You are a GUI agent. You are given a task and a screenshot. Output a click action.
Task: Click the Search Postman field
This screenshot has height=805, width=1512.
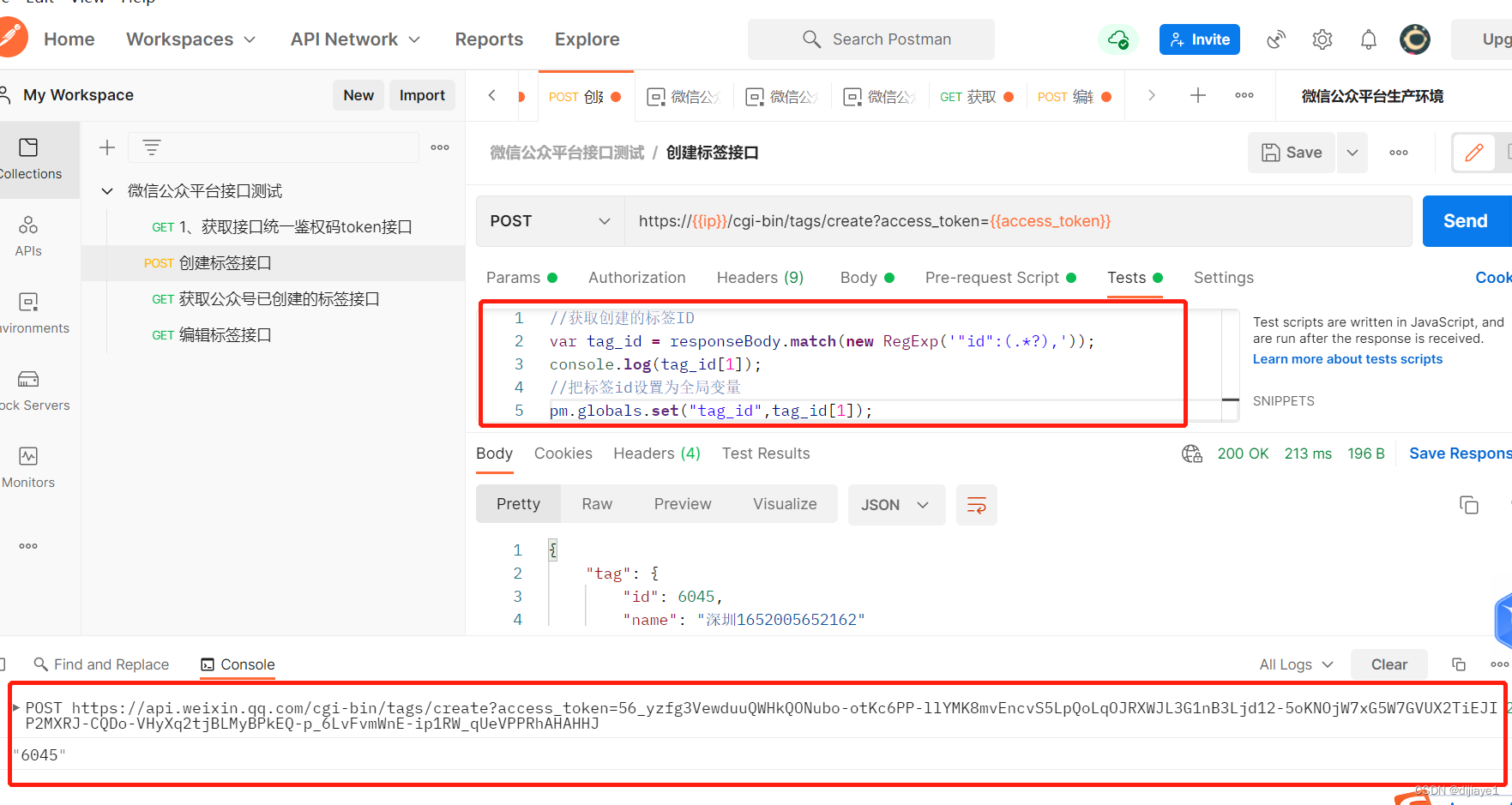click(871, 39)
